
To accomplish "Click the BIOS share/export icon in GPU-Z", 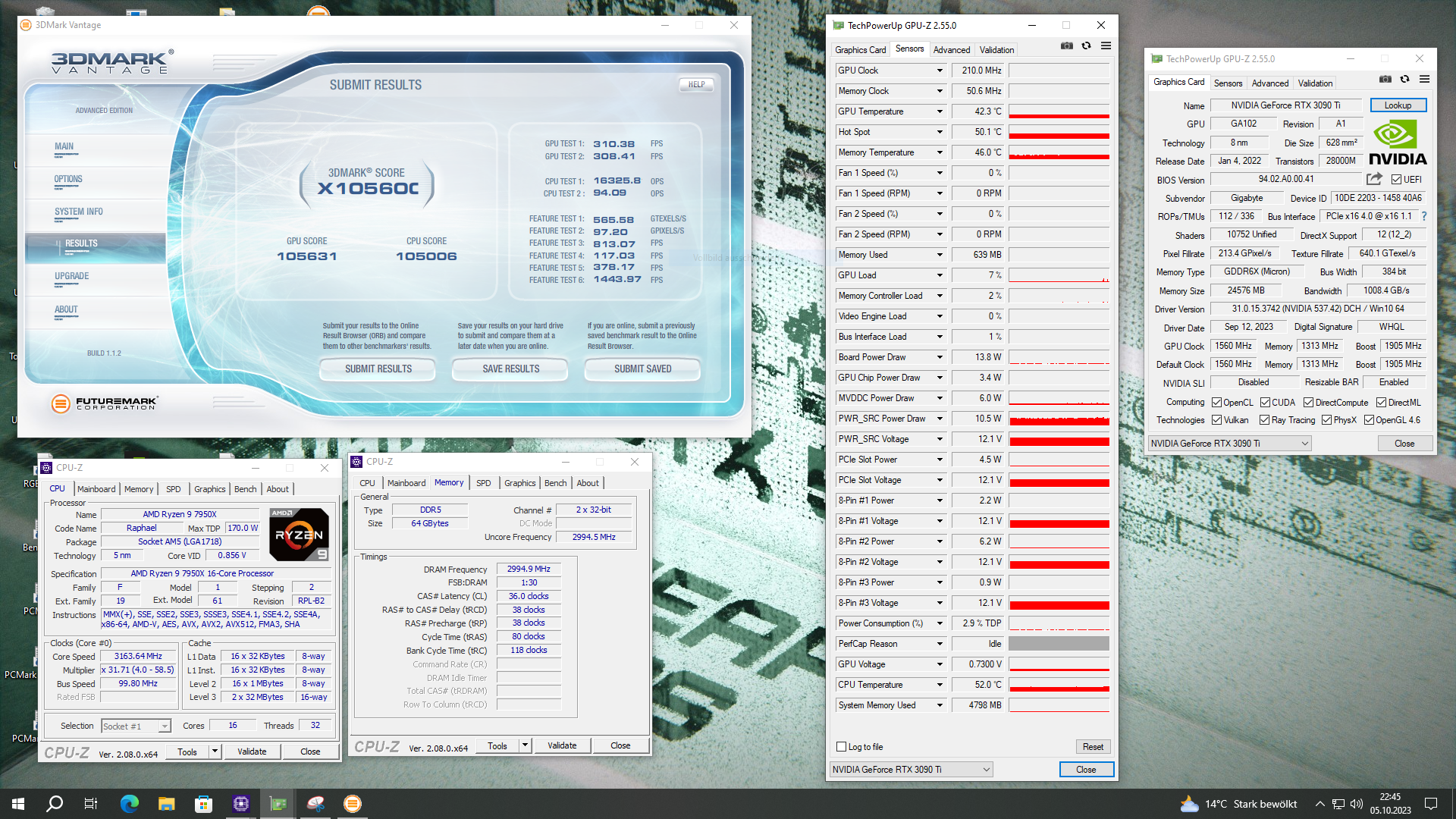I will 1374,179.
